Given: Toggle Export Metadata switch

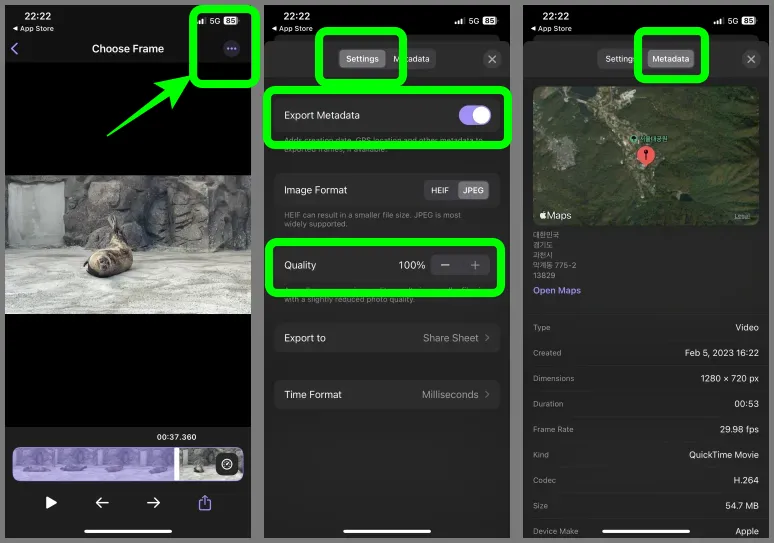Looking at the screenshot, I should point(474,116).
